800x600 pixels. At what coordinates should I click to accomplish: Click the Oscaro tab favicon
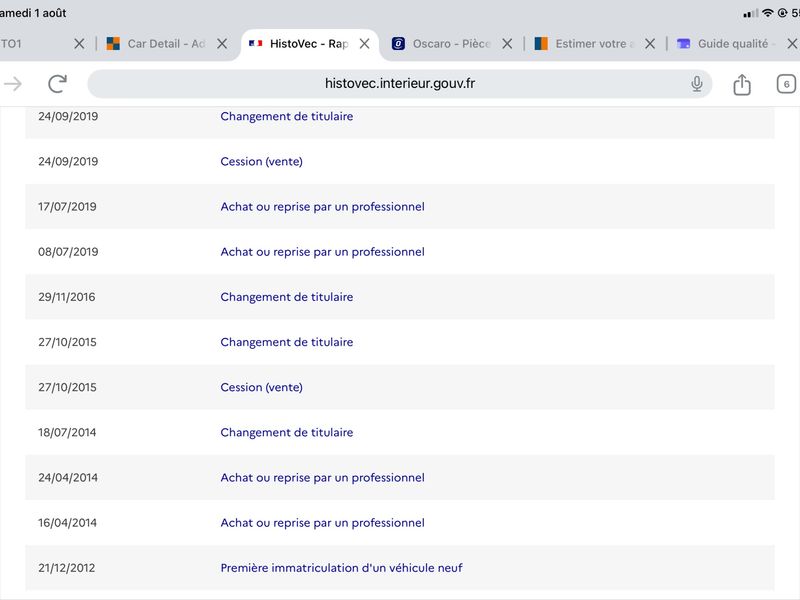coord(398,44)
